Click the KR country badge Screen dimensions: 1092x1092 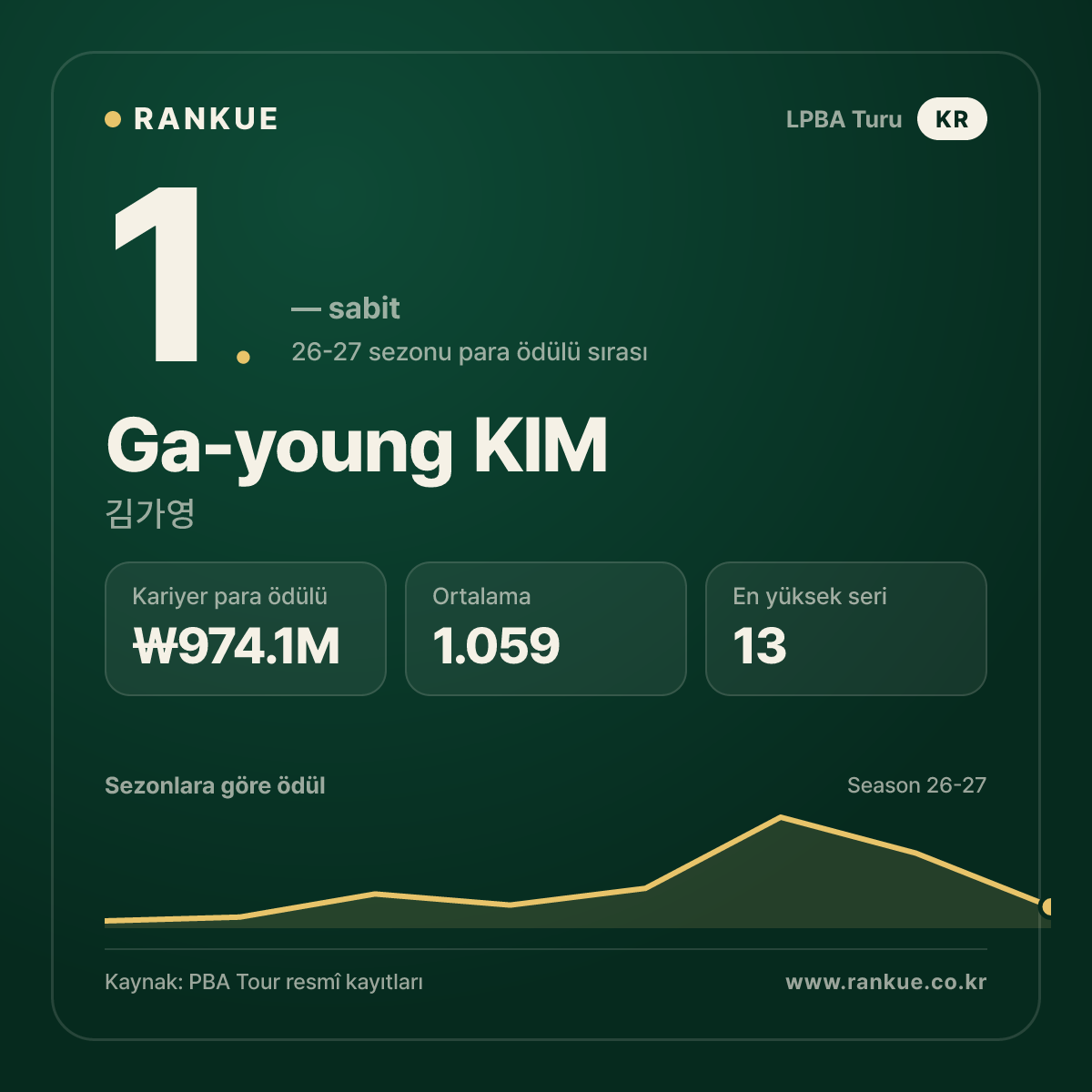[x=952, y=119]
